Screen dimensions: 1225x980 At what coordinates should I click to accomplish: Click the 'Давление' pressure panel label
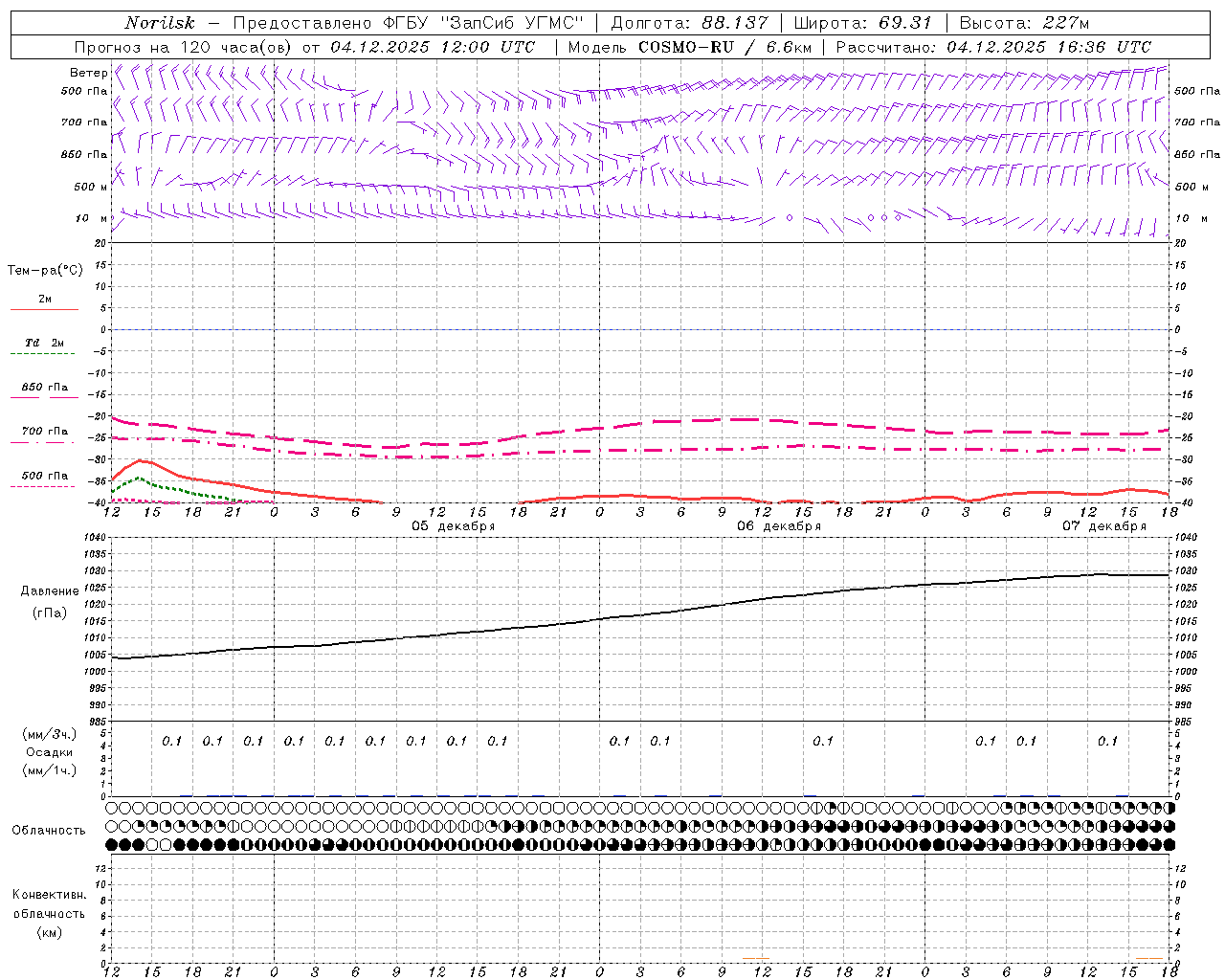[50, 591]
